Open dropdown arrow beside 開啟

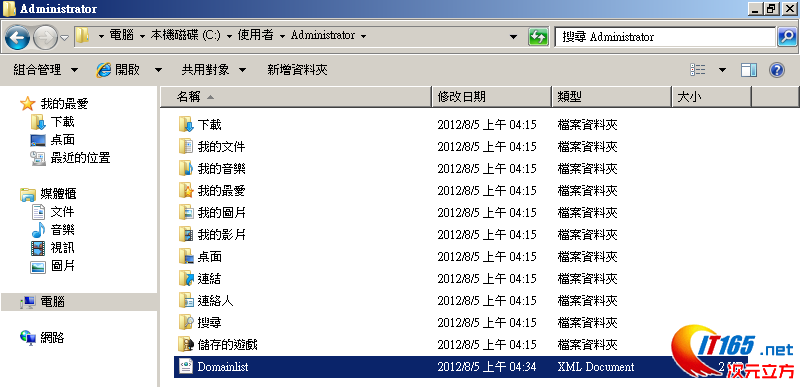158,70
